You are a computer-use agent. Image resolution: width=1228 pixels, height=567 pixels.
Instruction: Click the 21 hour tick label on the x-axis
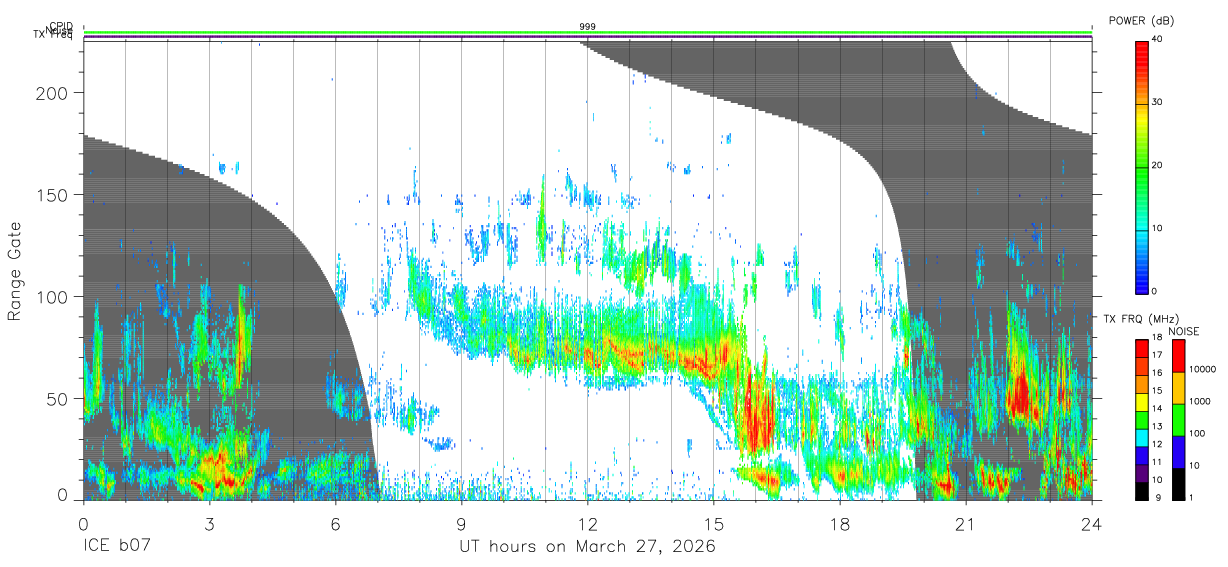pyautogui.click(x=966, y=524)
